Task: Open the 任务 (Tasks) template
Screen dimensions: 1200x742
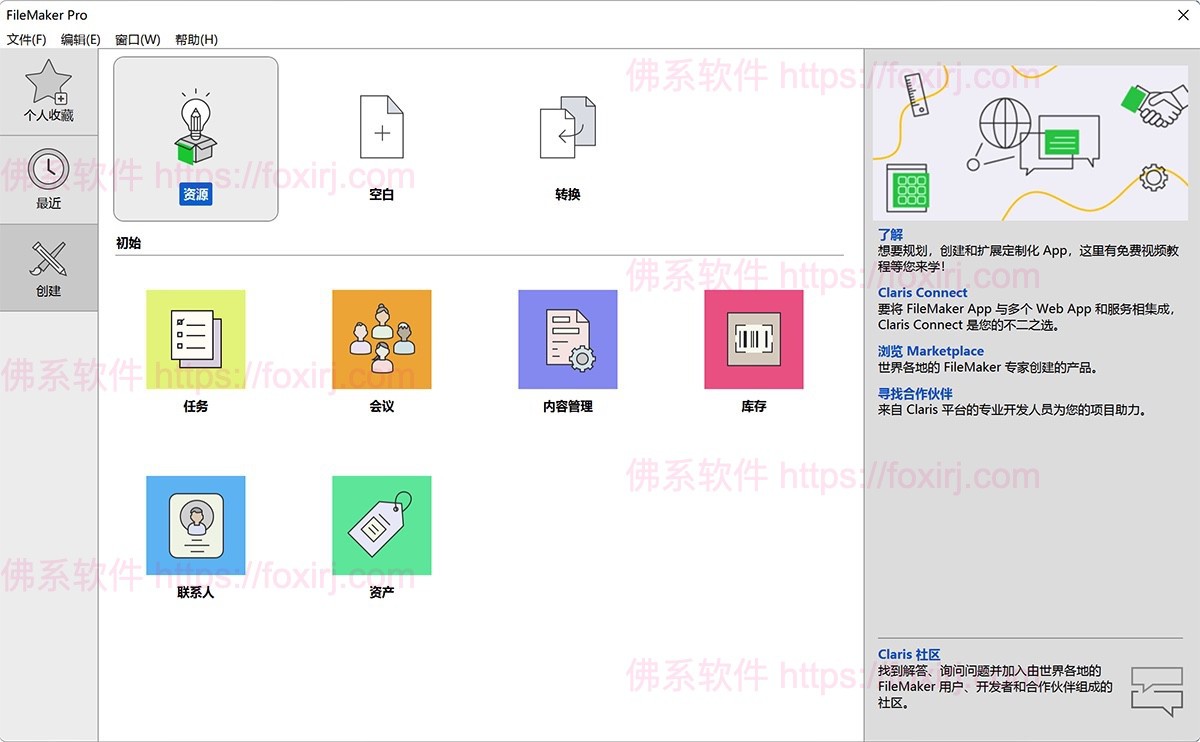Action: [x=195, y=338]
